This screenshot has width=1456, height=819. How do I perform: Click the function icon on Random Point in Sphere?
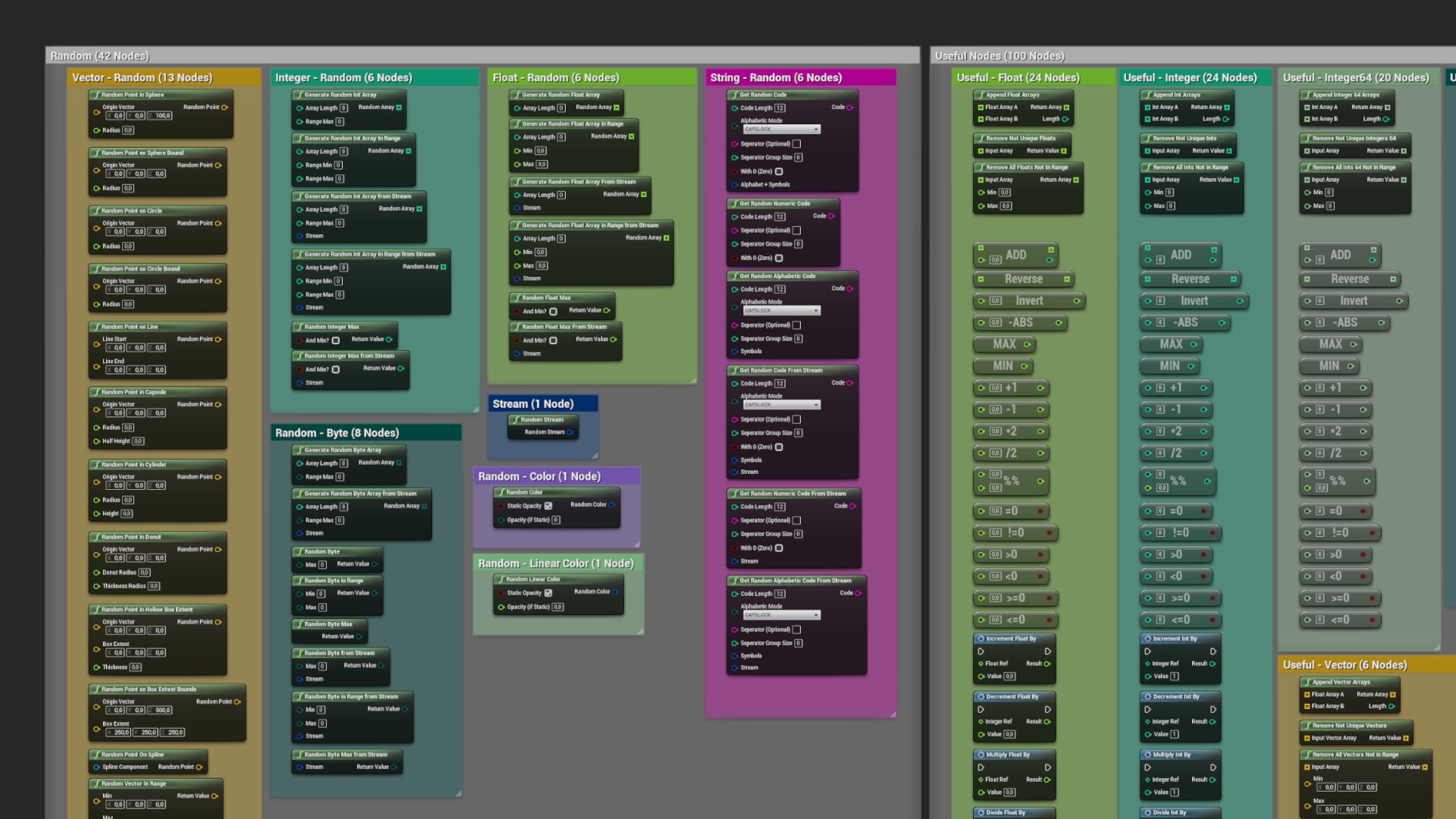coord(97,96)
